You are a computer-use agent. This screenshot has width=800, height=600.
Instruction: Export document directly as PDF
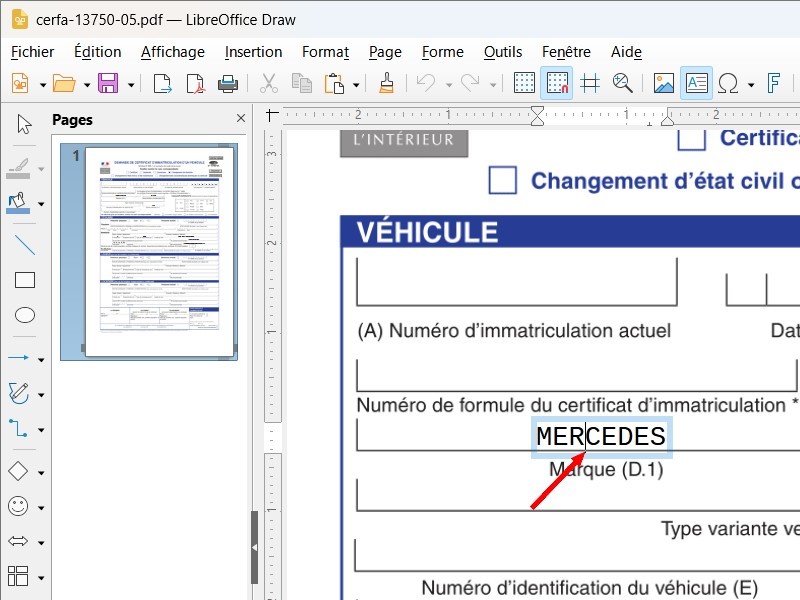point(196,84)
